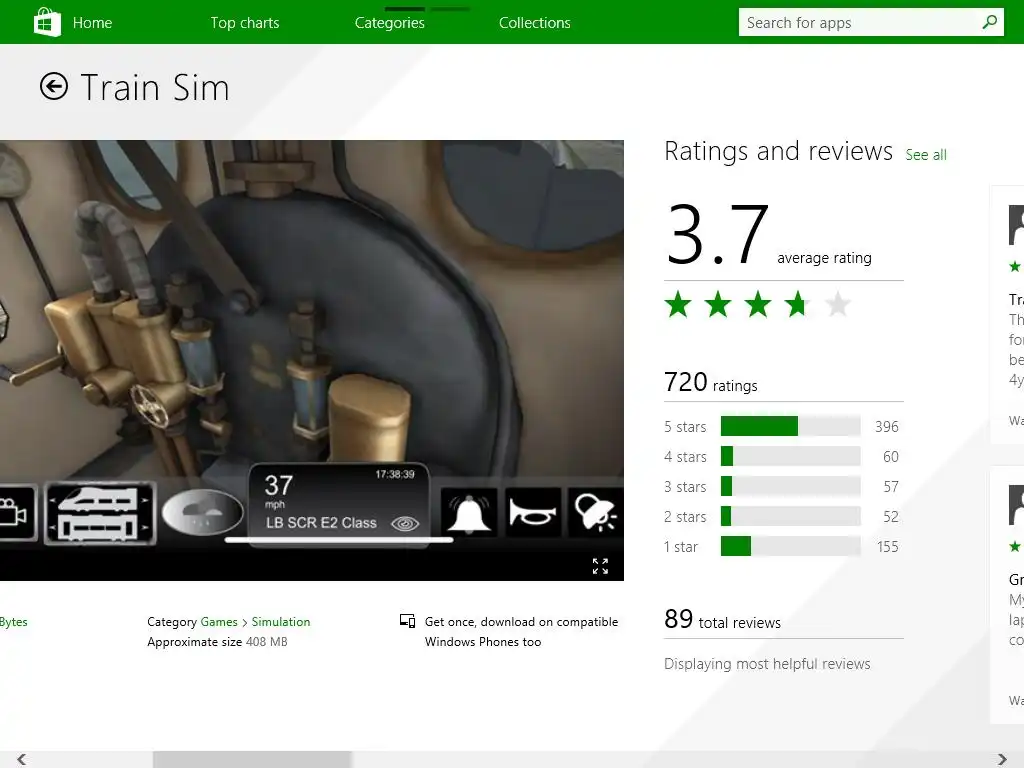The height and width of the screenshot is (768, 1024).
Task: Click the 396 count for 5 stars
Action: coord(887,426)
